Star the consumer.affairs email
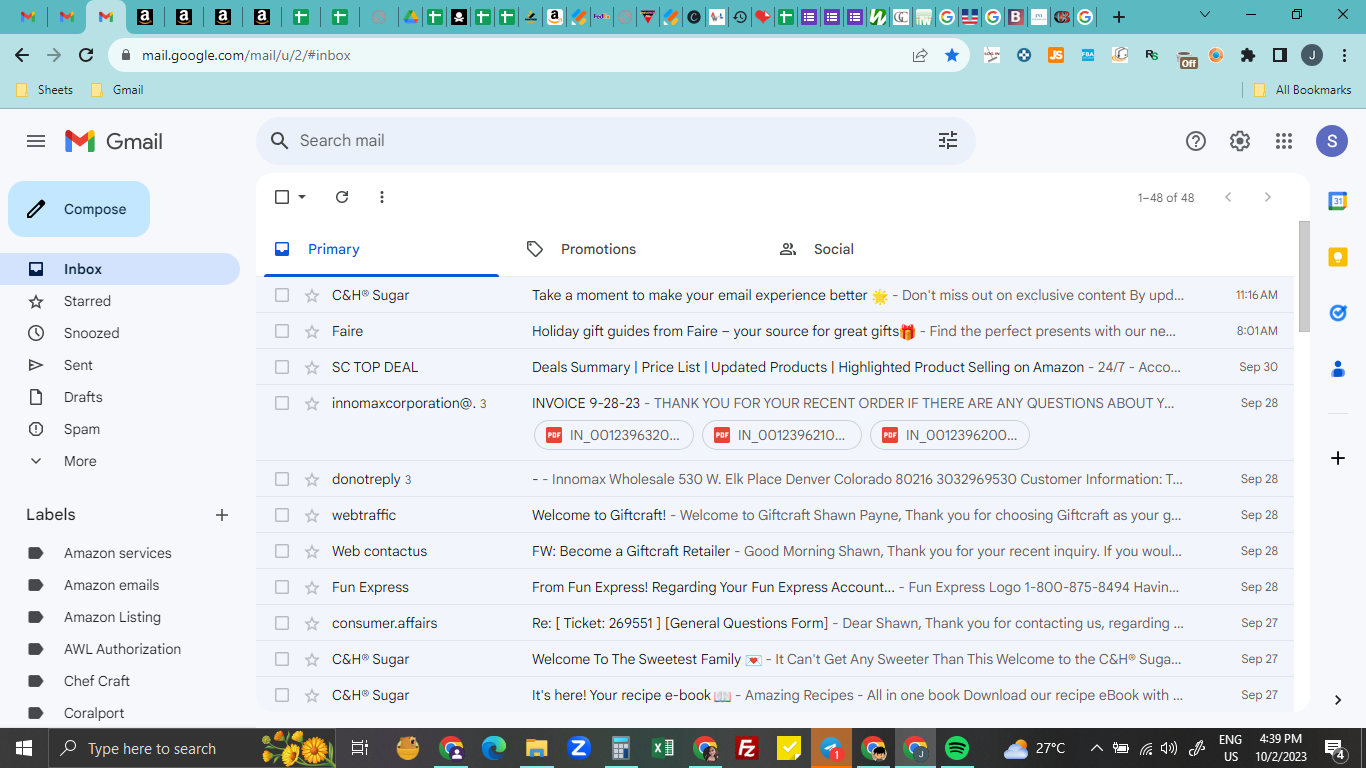Viewport: 1366px width, 768px height. [x=311, y=623]
